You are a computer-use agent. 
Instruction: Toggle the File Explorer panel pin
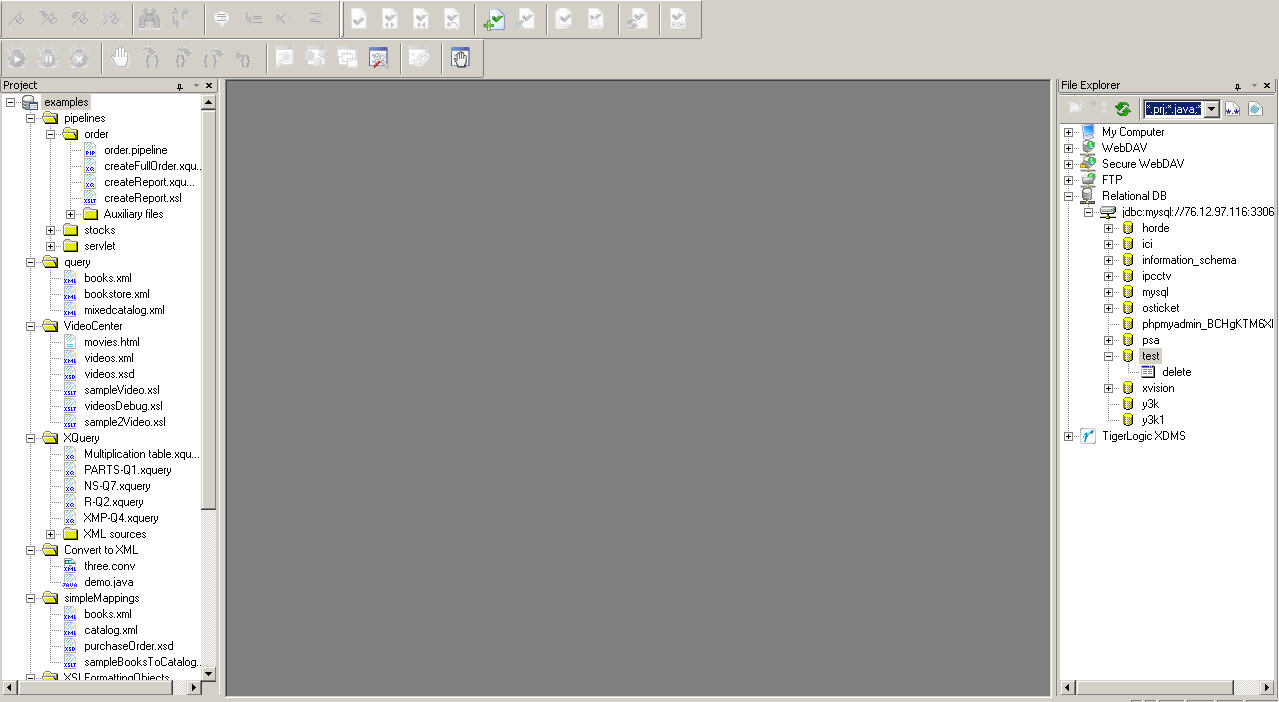[1238, 86]
